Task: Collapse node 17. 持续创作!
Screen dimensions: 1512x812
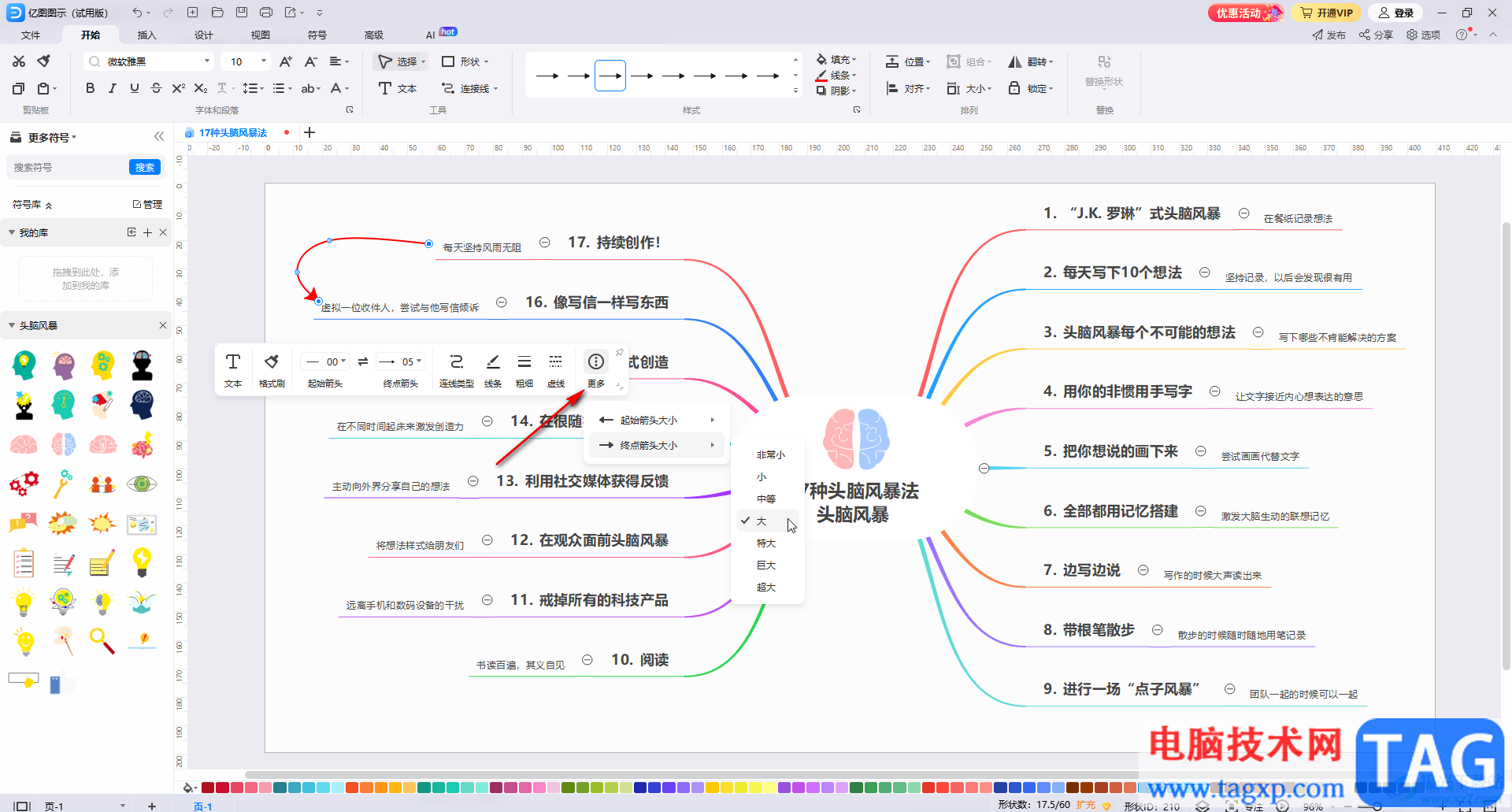Action: click(545, 243)
